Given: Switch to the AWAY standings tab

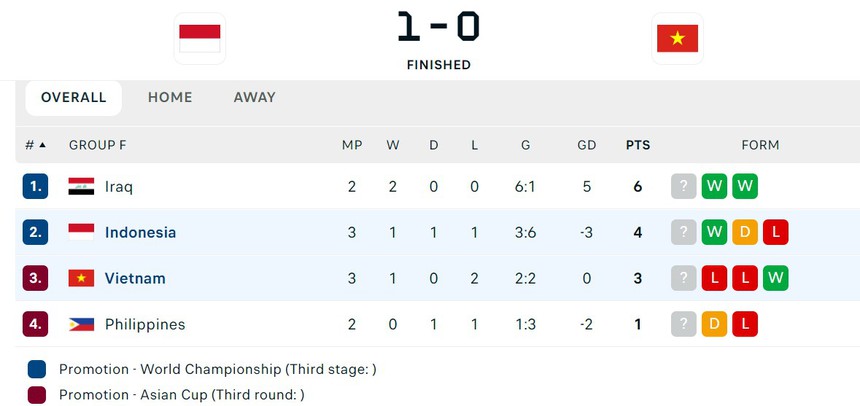Looking at the screenshot, I should [254, 97].
